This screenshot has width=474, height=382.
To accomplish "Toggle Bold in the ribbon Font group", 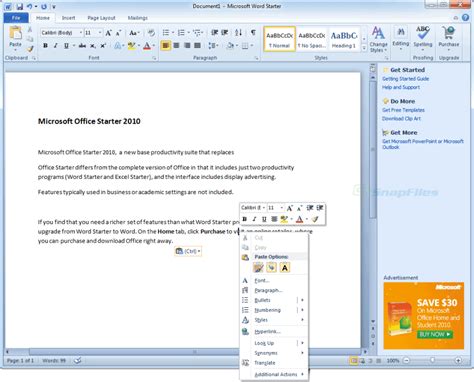I will coord(45,46).
